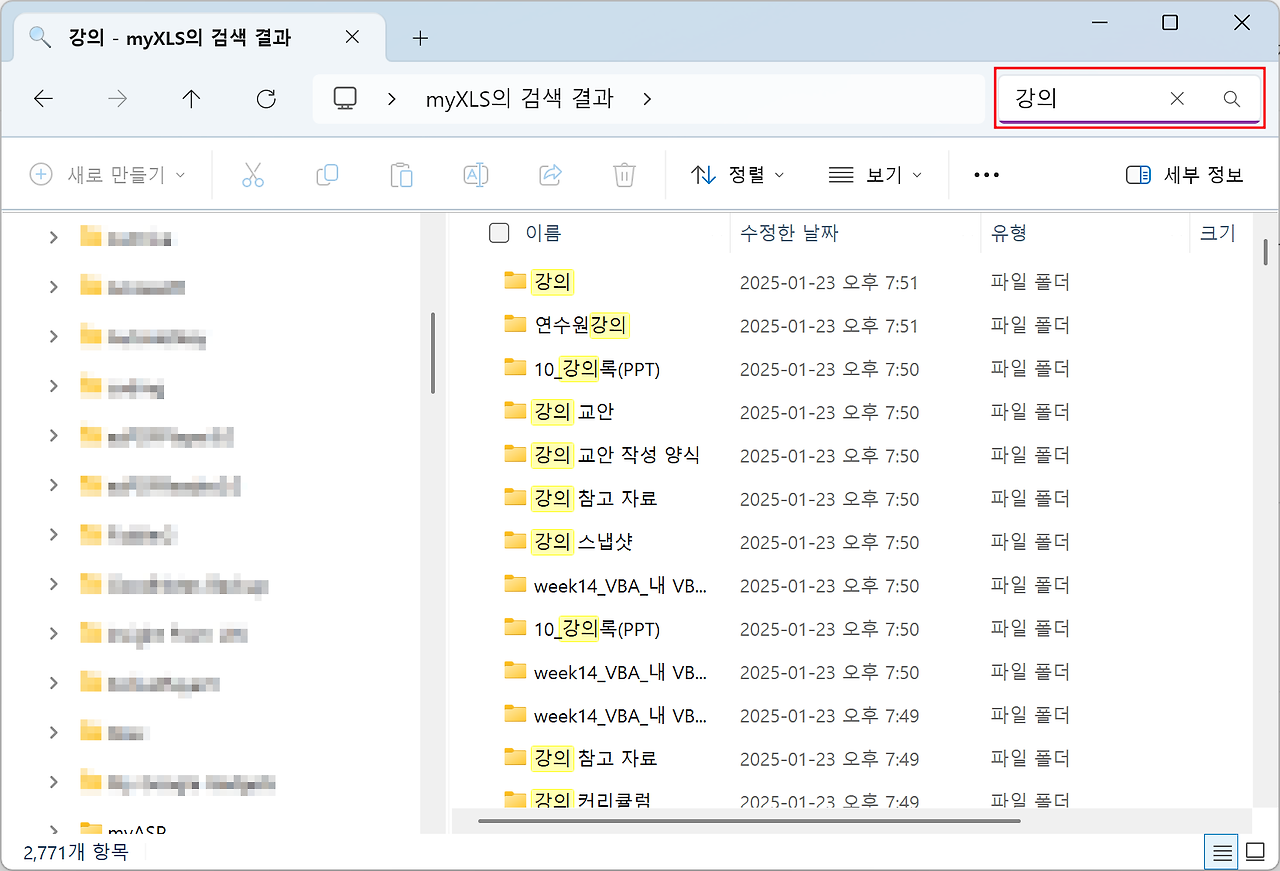
Task: Open the 정렬 sort dropdown
Action: point(738,175)
